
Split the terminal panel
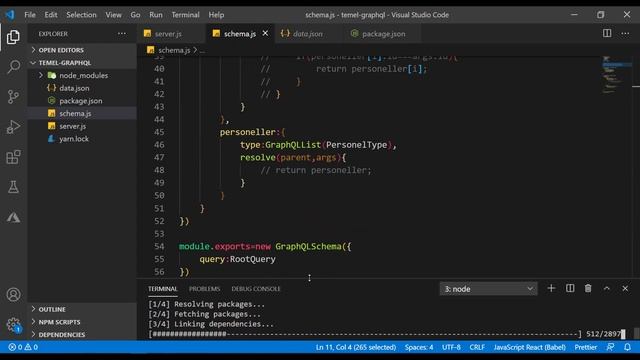pos(570,288)
